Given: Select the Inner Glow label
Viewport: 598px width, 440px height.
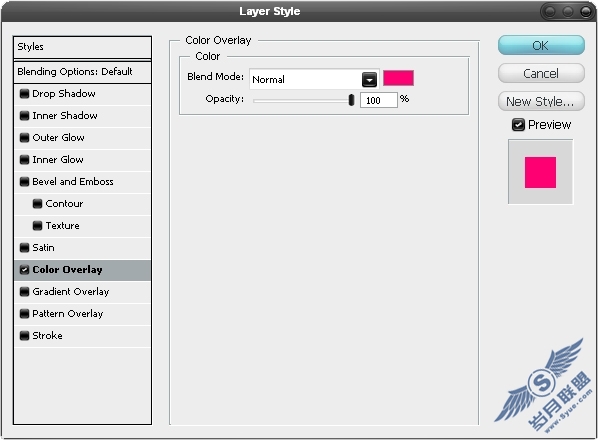Looking at the screenshot, I should coord(58,160).
